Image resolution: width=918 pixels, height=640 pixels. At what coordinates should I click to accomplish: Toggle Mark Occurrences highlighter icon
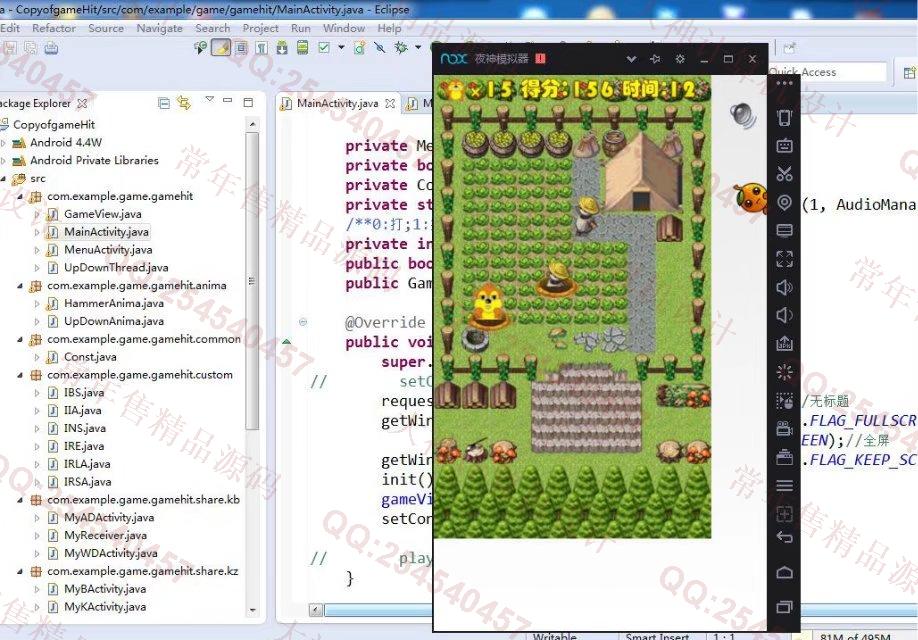(221, 47)
